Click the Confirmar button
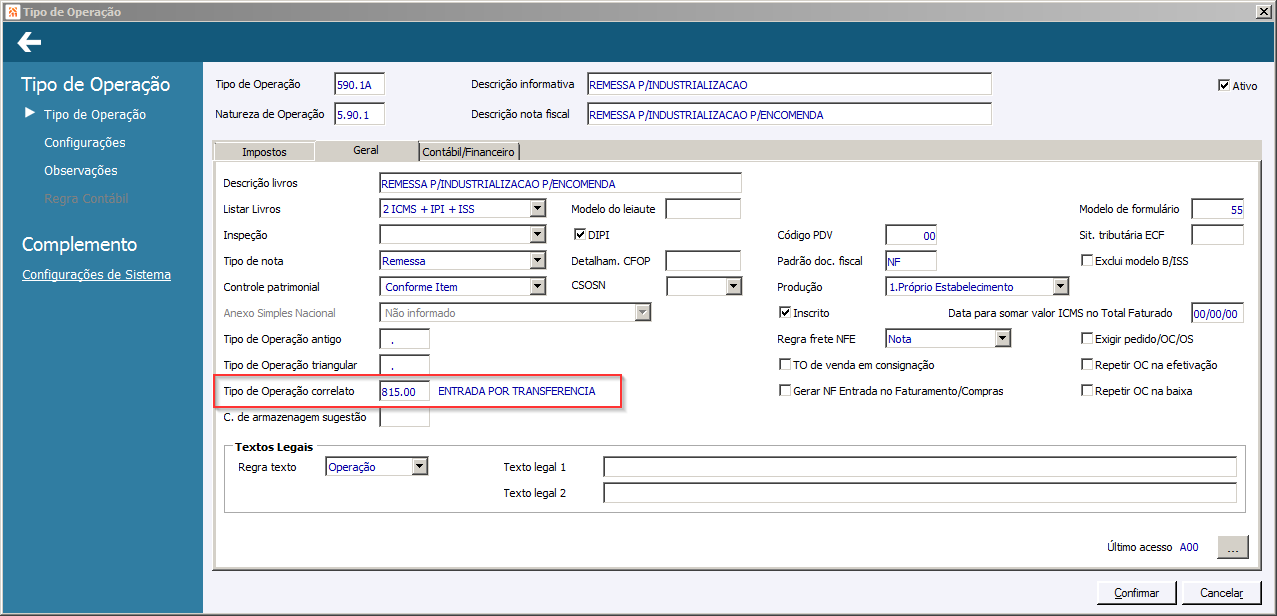1277x616 pixels. (1137, 593)
